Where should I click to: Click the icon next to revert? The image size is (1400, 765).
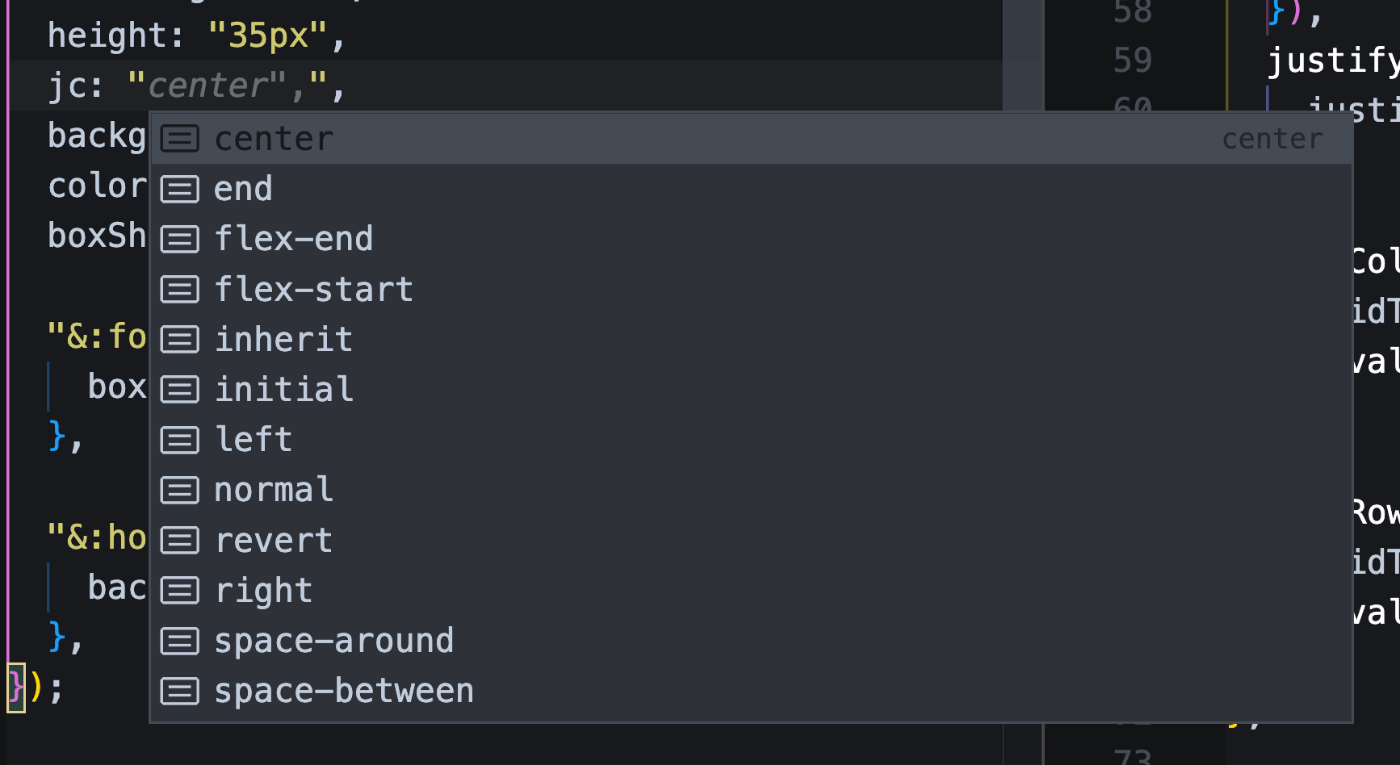pyautogui.click(x=180, y=540)
